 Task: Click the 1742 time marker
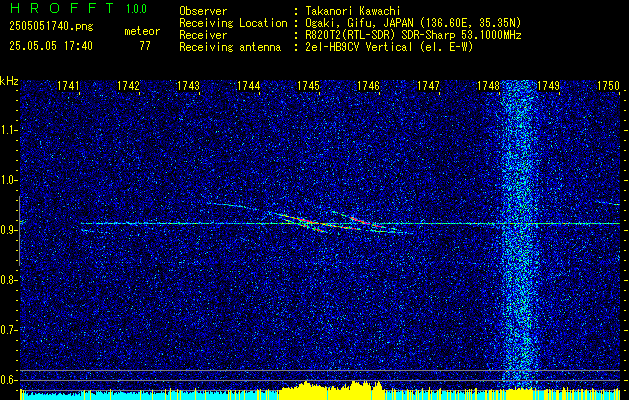coord(128,85)
